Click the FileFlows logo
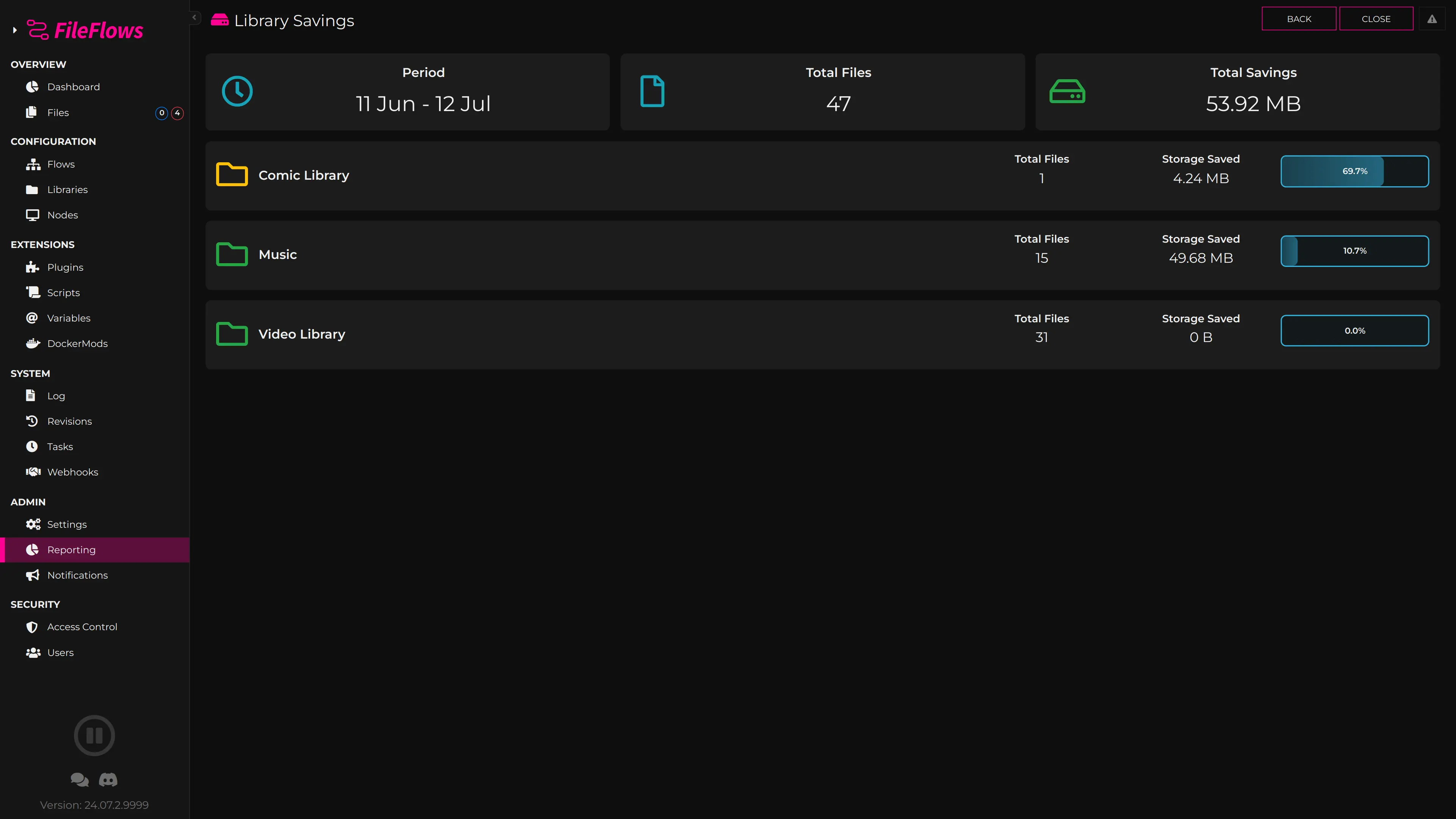The image size is (1456, 819). point(85,30)
